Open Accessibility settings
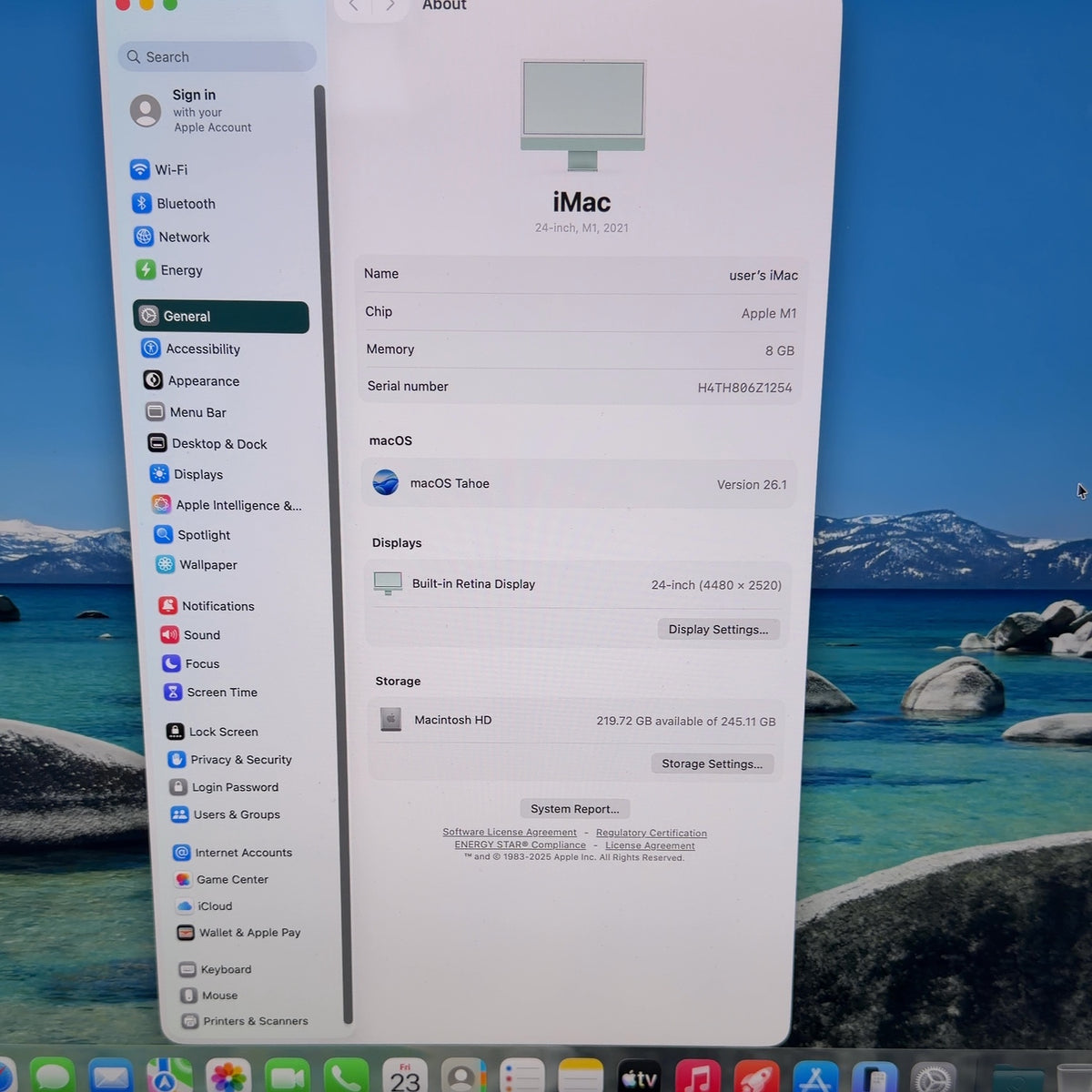This screenshot has width=1092, height=1092. [191, 349]
